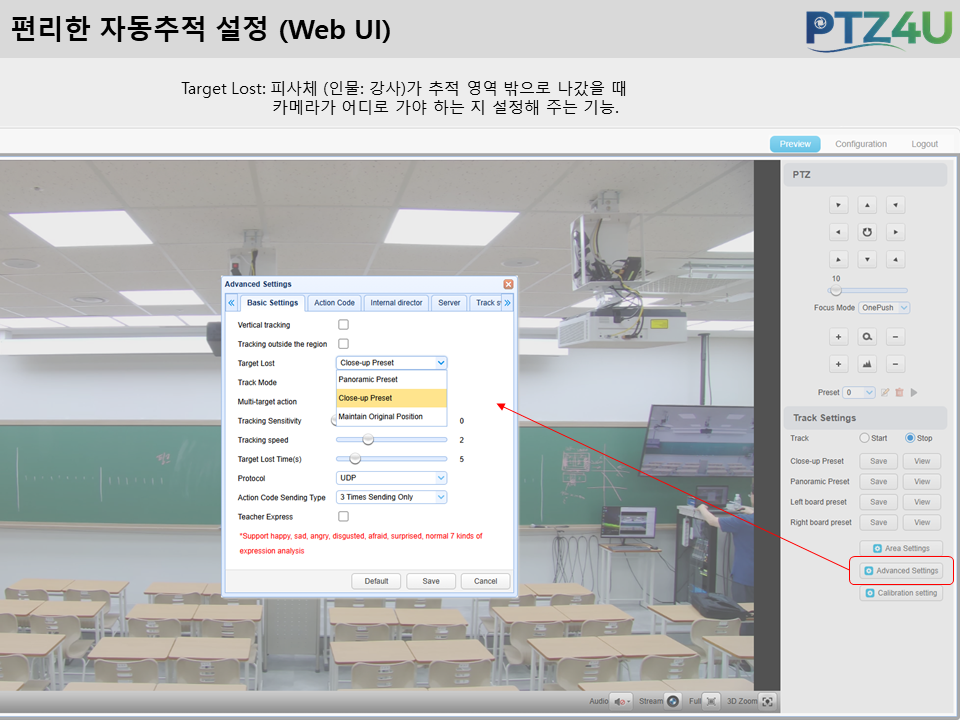Click Cancel in the Advanced Settings dialog
The image size is (960, 720).
tap(486, 581)
